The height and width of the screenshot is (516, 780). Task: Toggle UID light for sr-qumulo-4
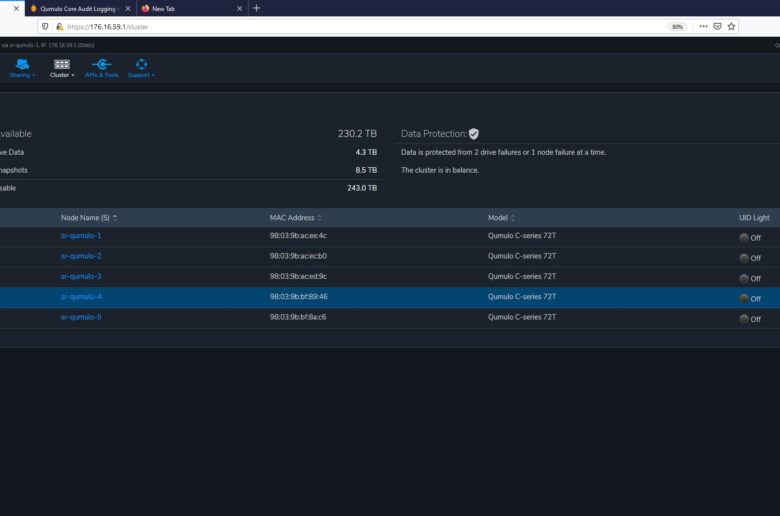point(744,299)
